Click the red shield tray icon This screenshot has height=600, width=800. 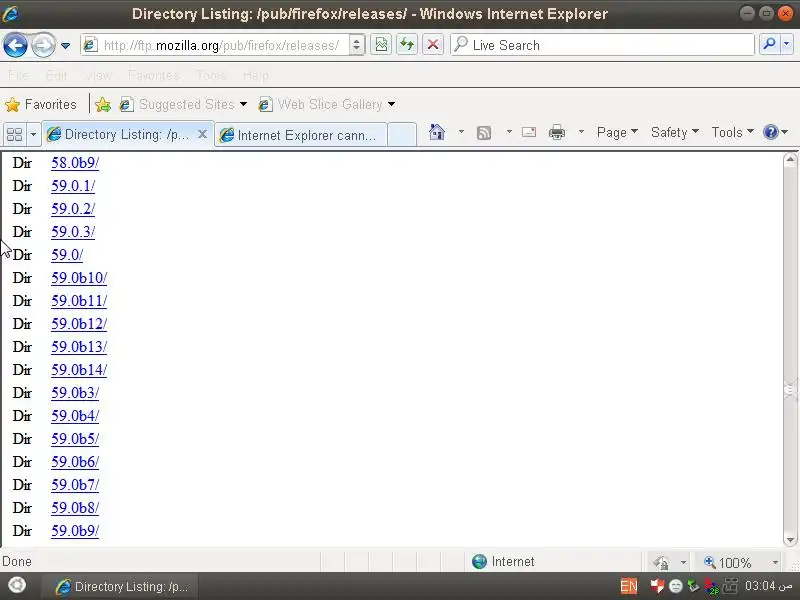[x=657, y=586]
